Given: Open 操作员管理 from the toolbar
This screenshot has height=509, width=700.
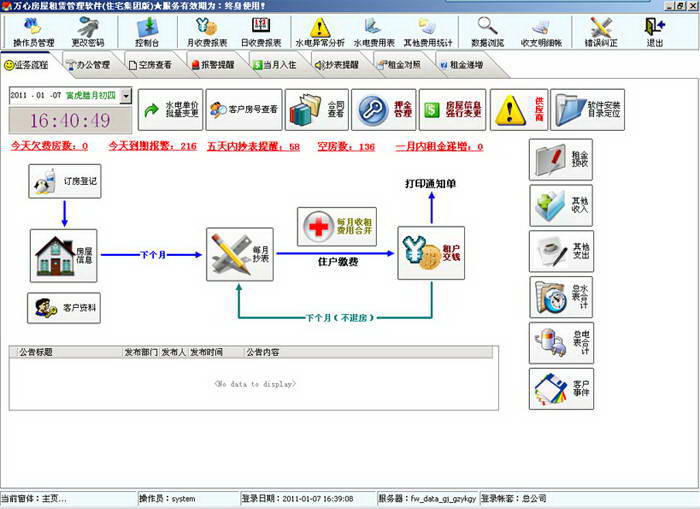Looking at the screenshot, I should (x=33, y=32).
